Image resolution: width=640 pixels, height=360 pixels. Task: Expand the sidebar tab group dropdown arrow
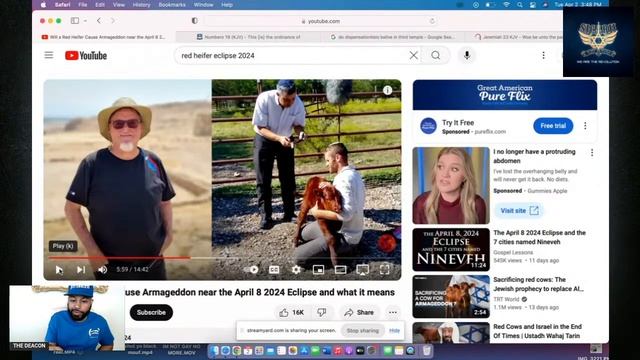point(85,20)
